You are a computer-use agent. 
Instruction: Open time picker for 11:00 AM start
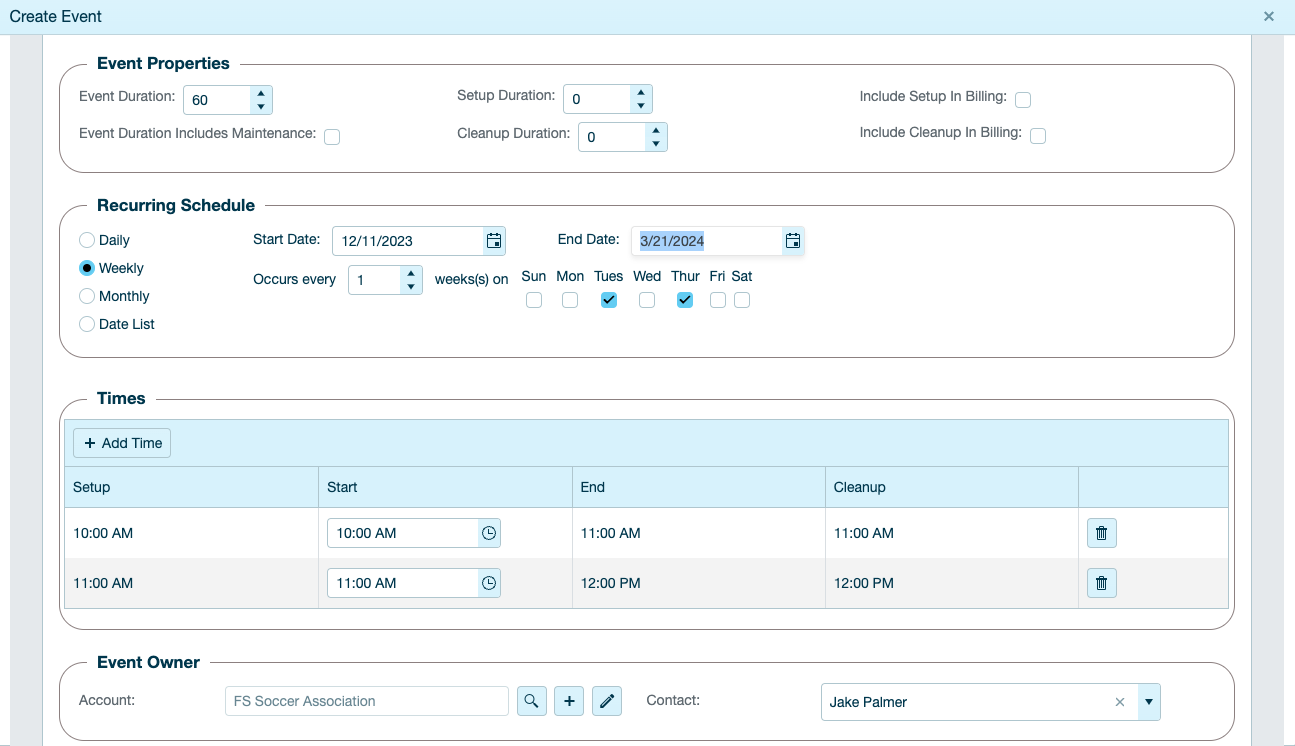(x=488, y=584)
